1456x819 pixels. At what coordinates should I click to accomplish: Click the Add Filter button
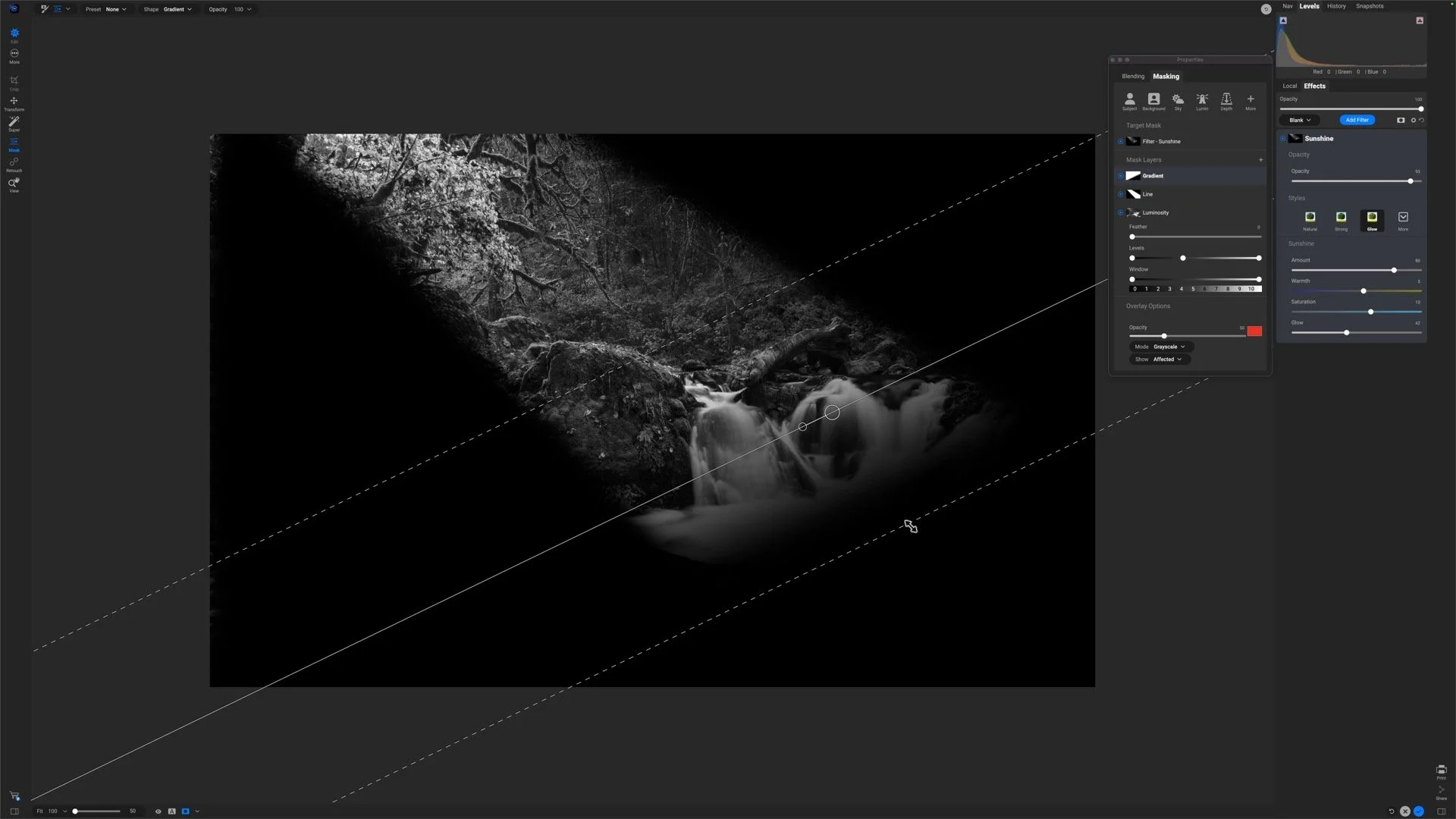click(1357, 120)
